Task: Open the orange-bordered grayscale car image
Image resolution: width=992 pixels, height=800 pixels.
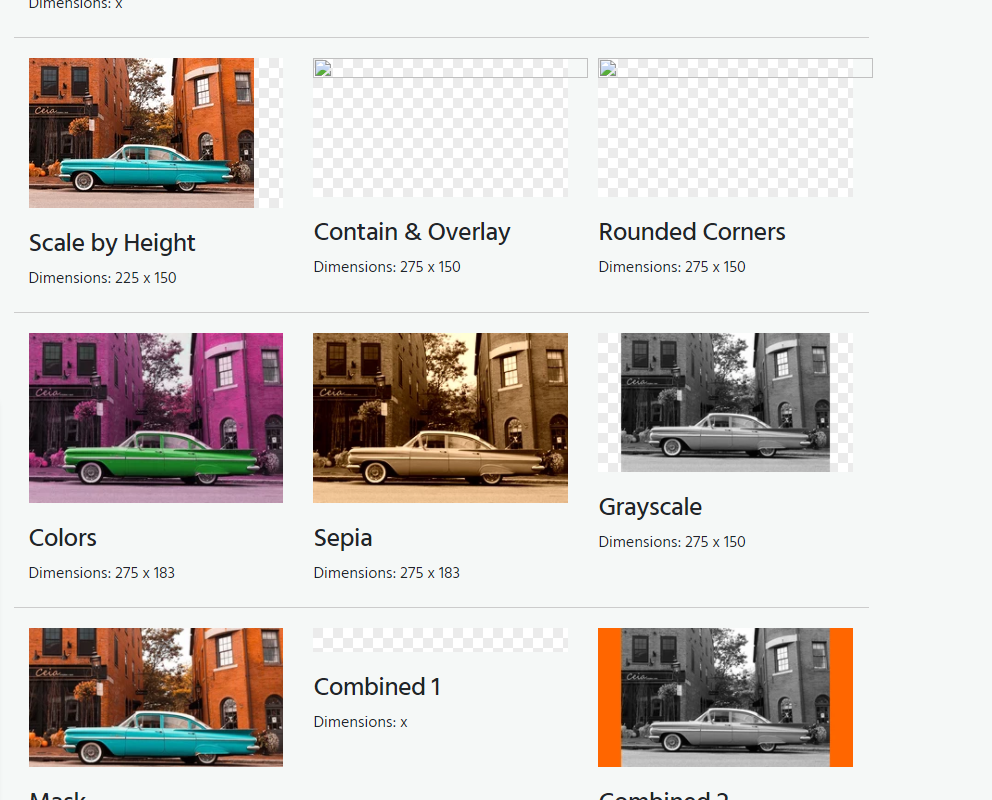Action: (725, 697)
